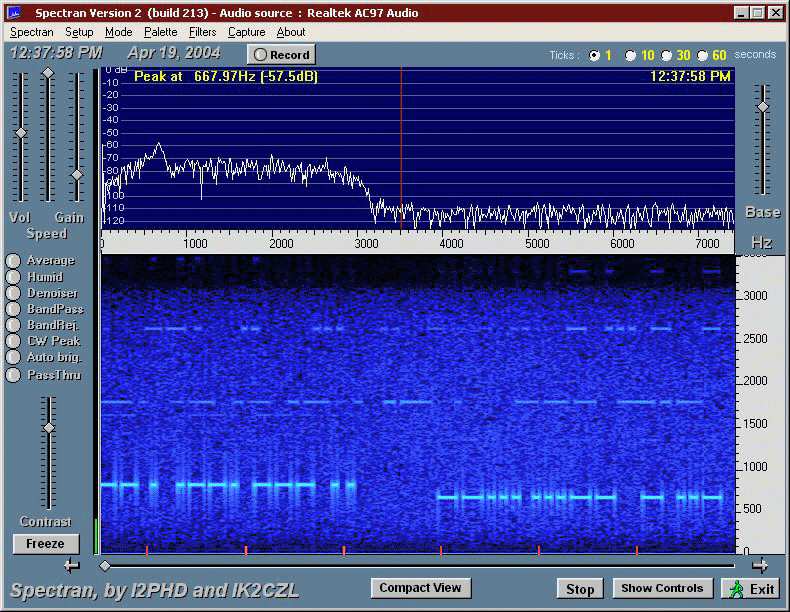Click the right arrow scroll icon
790x612 pixels.
tap(760, 565)
